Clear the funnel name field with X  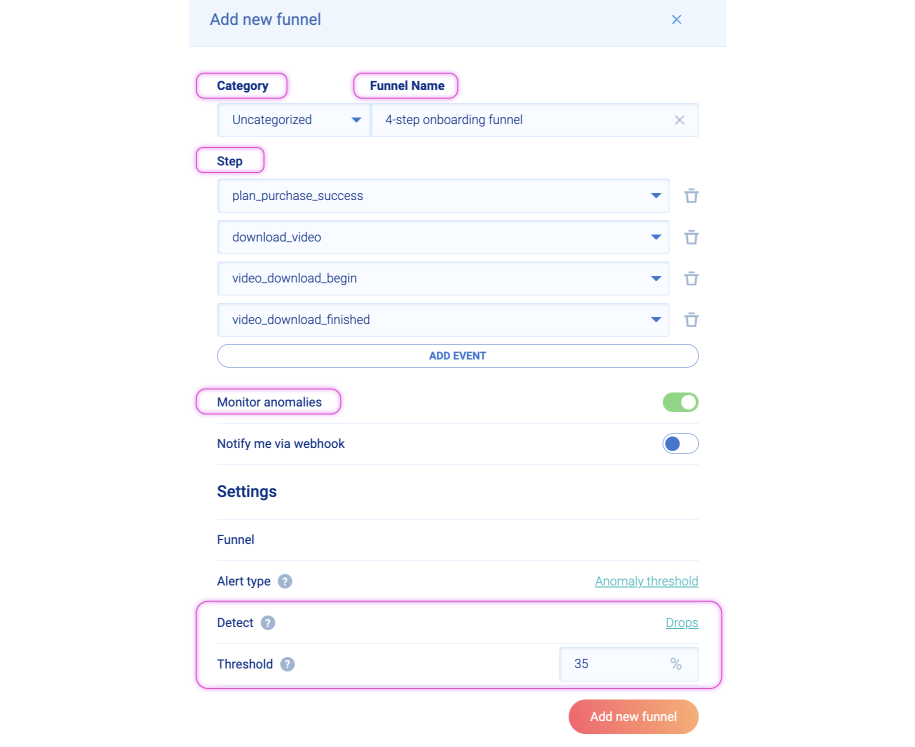click(x=679, y=120)
